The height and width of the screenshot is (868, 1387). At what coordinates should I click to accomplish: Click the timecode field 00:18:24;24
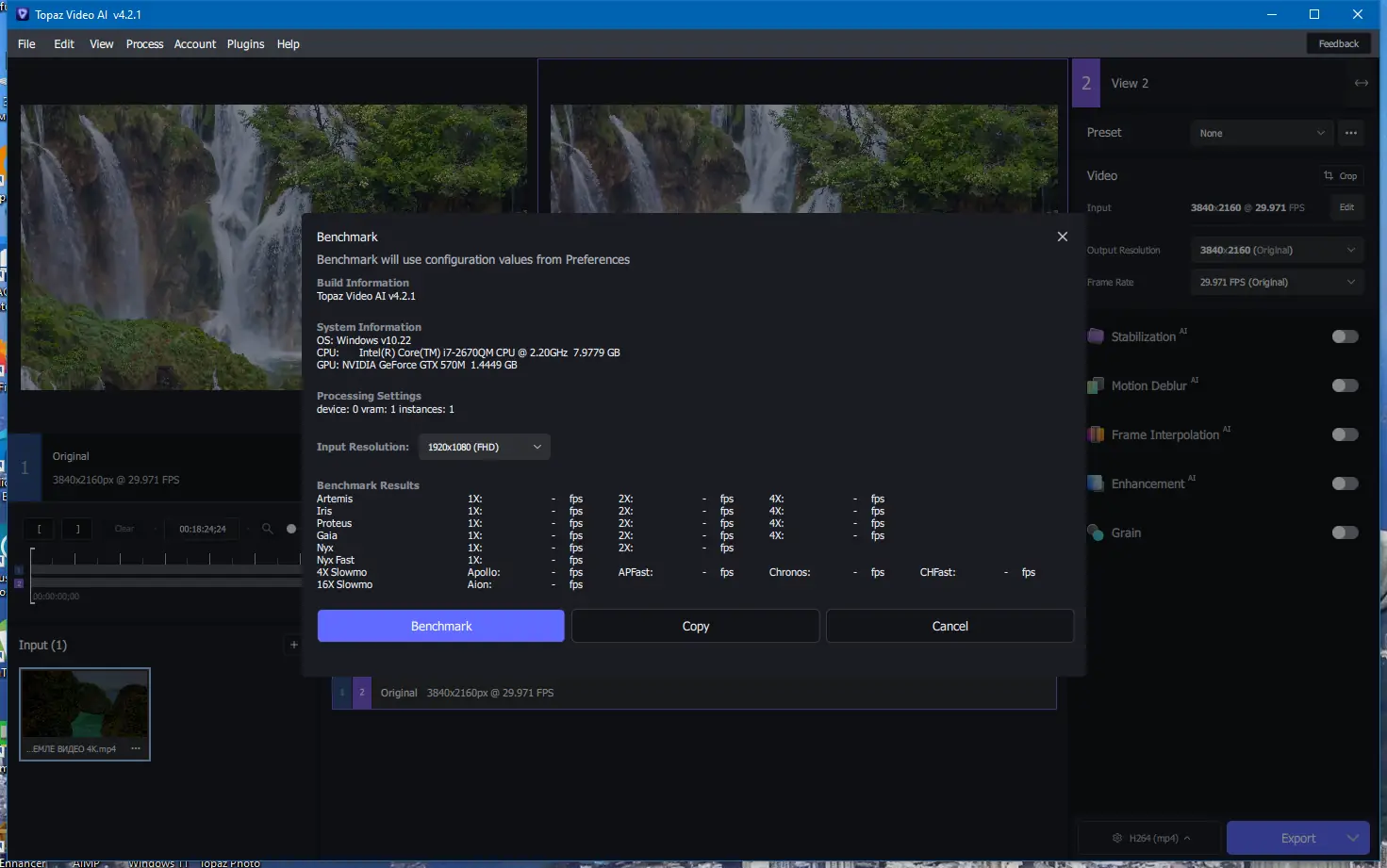coord(203,529)
